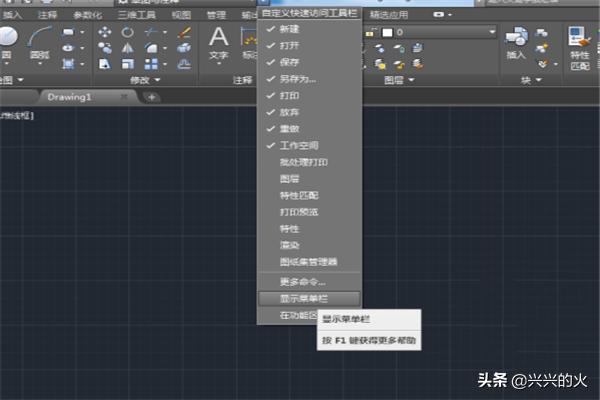
Task: Open the layer name dropdown list
Action: pyautogui.click(x=491, y=32)
